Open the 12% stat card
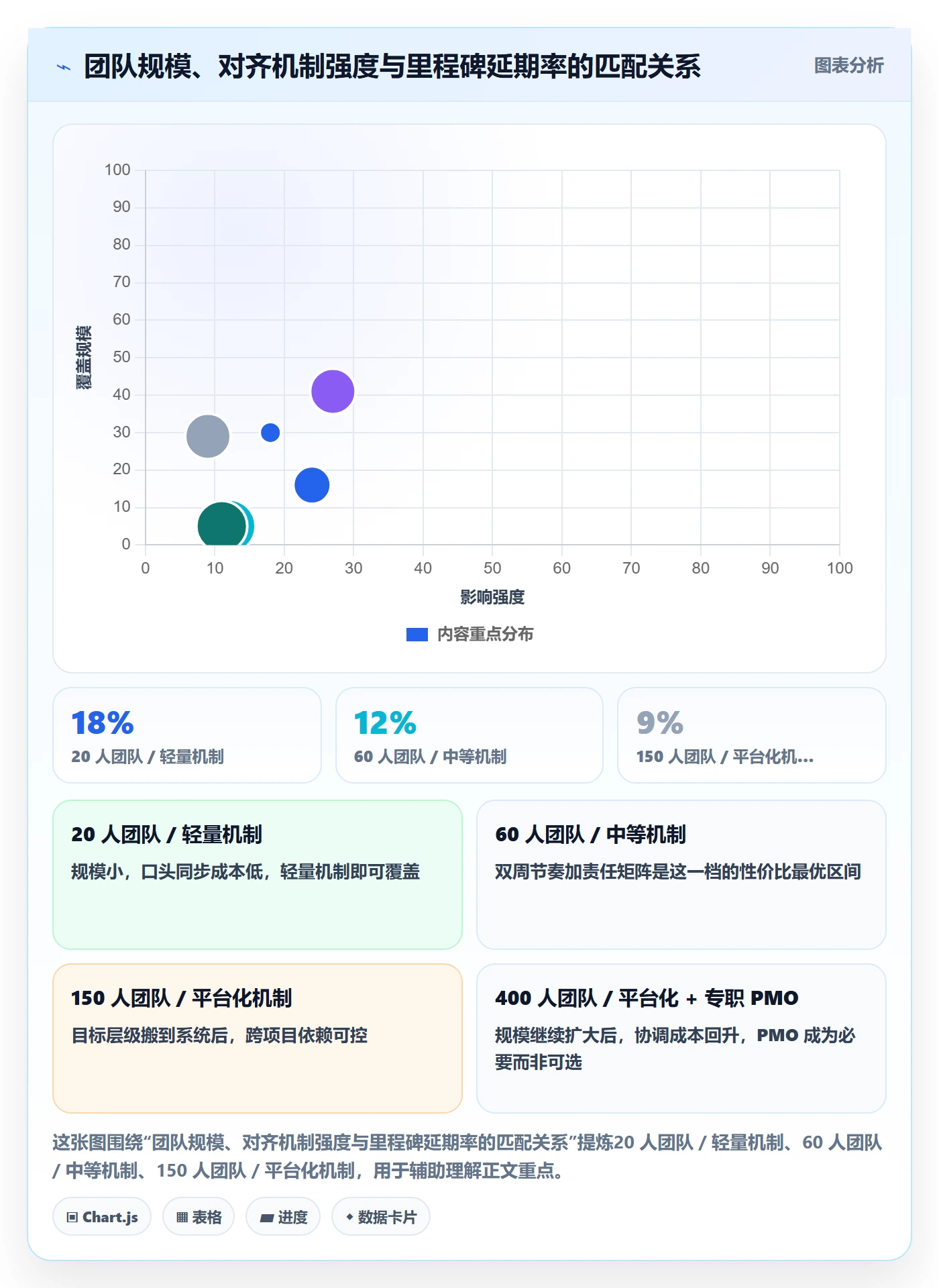 [469, 735]
